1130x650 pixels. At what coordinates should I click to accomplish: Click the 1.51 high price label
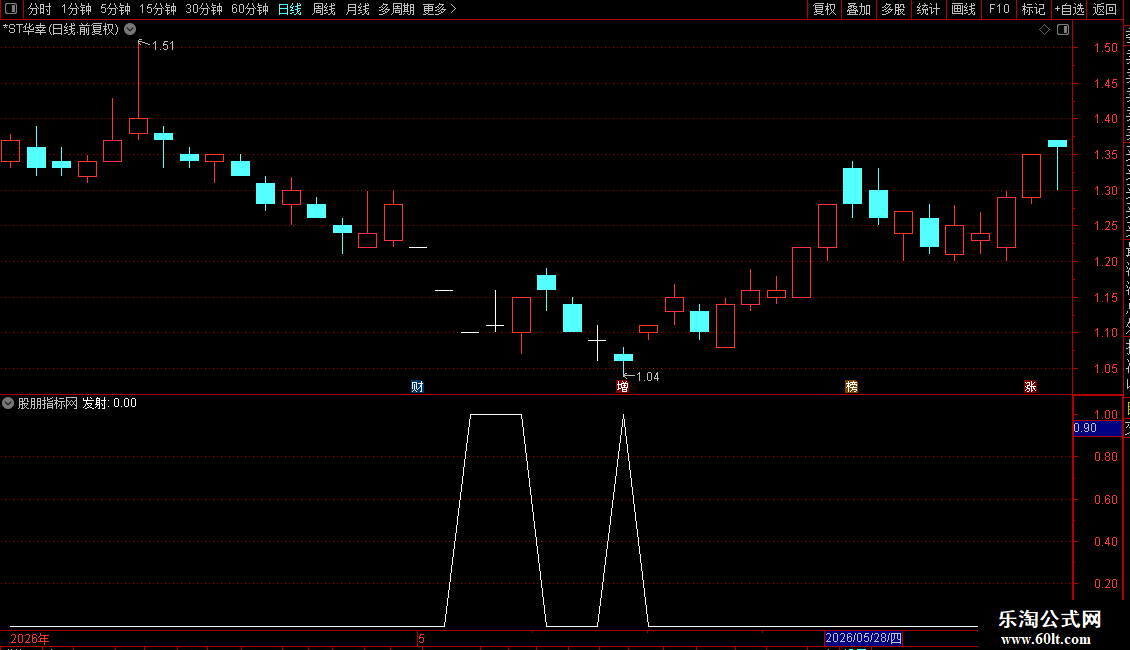164,45
